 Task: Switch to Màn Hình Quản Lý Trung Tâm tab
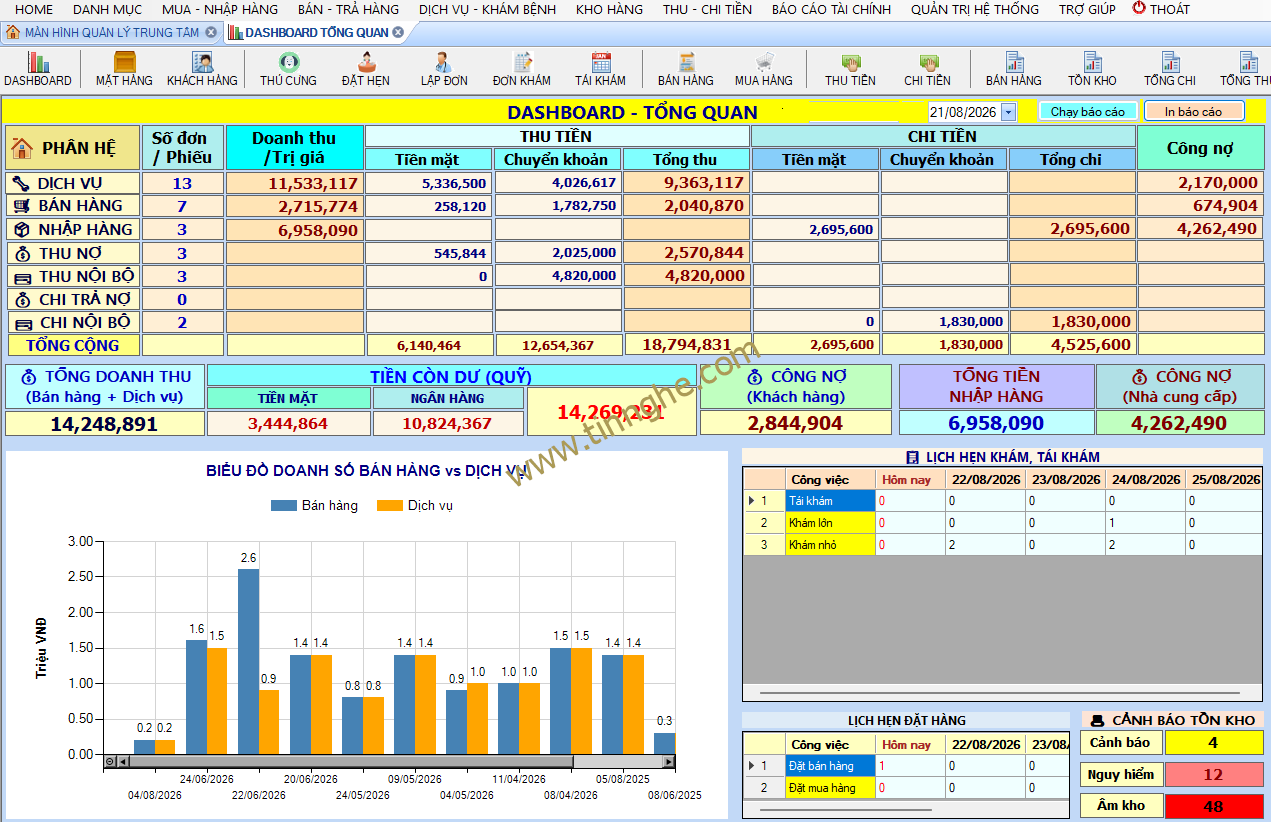pos(111,32)
